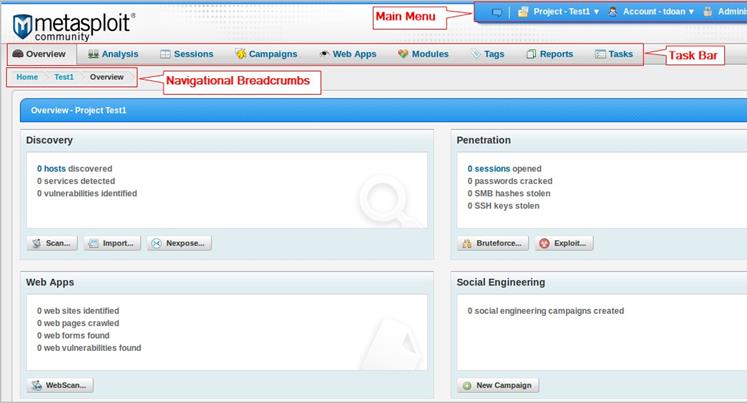Screen dimensions: 747x403
Task: Open the Web Apps tab
Action: 348,54
